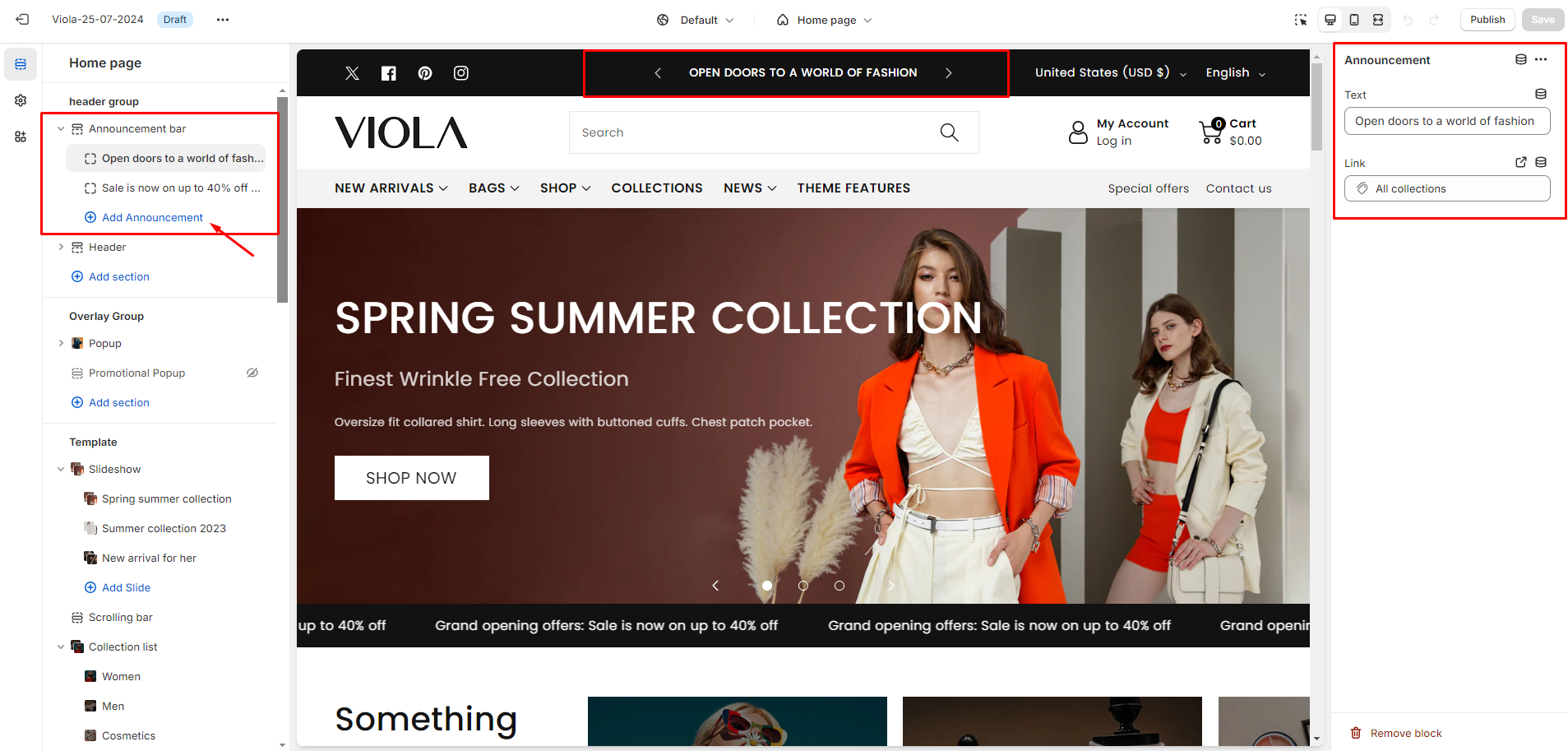Screen dimensions: 1568x751
Task: Open the App embeds icon
Action: point(21,137)
